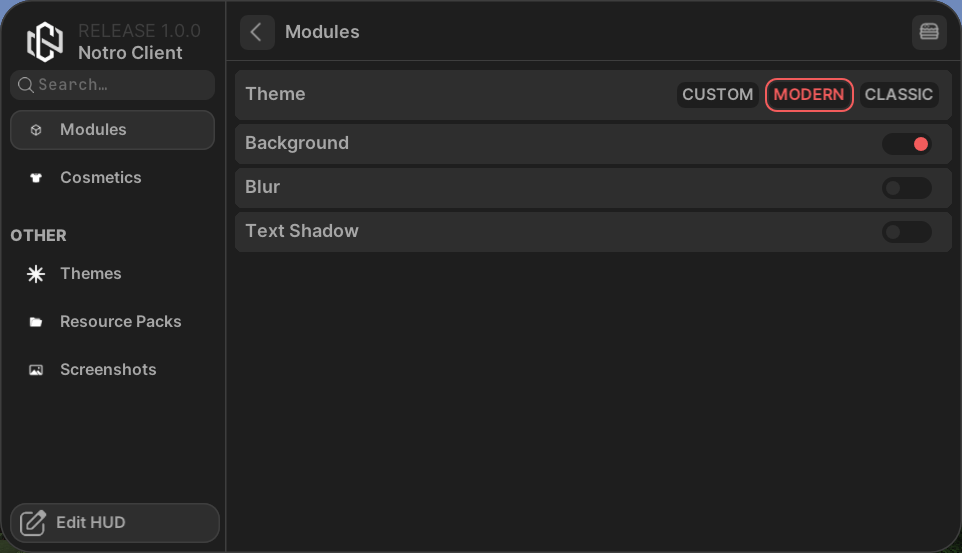
Task: Enable the Blur toggle
Action: (906, 188)
